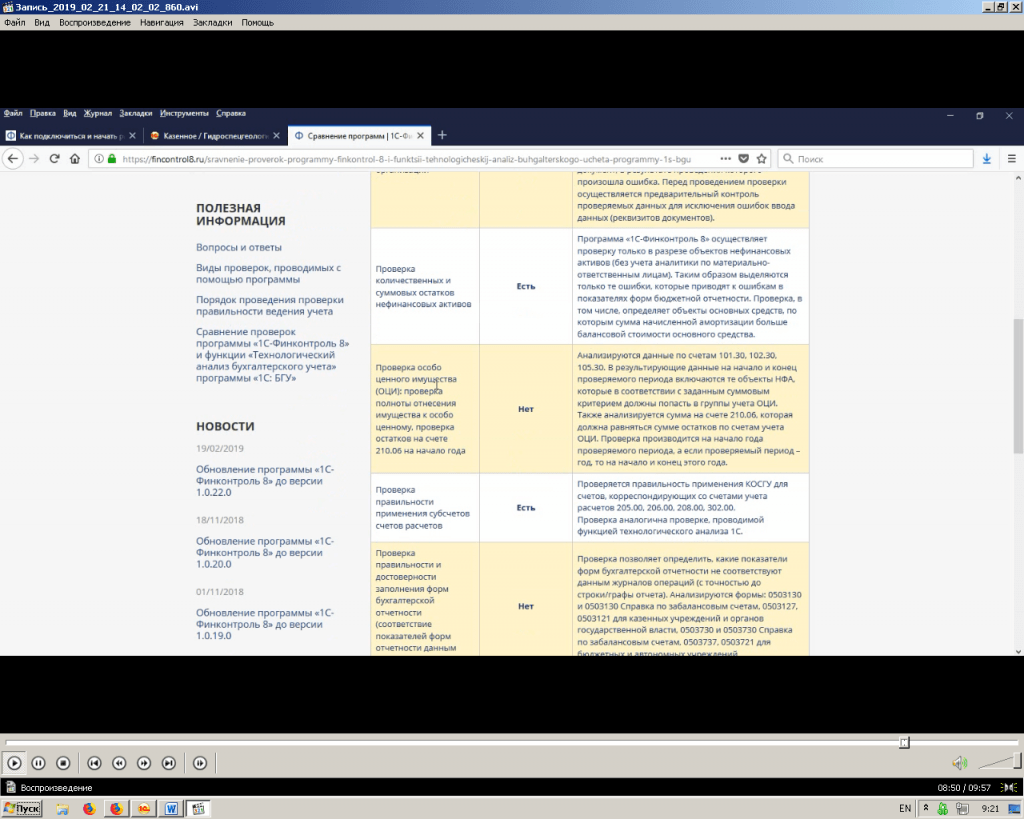Open the page actions three-dots menu
The width and height of the screenshot is (1024, 819).
(x=725, y=158)
